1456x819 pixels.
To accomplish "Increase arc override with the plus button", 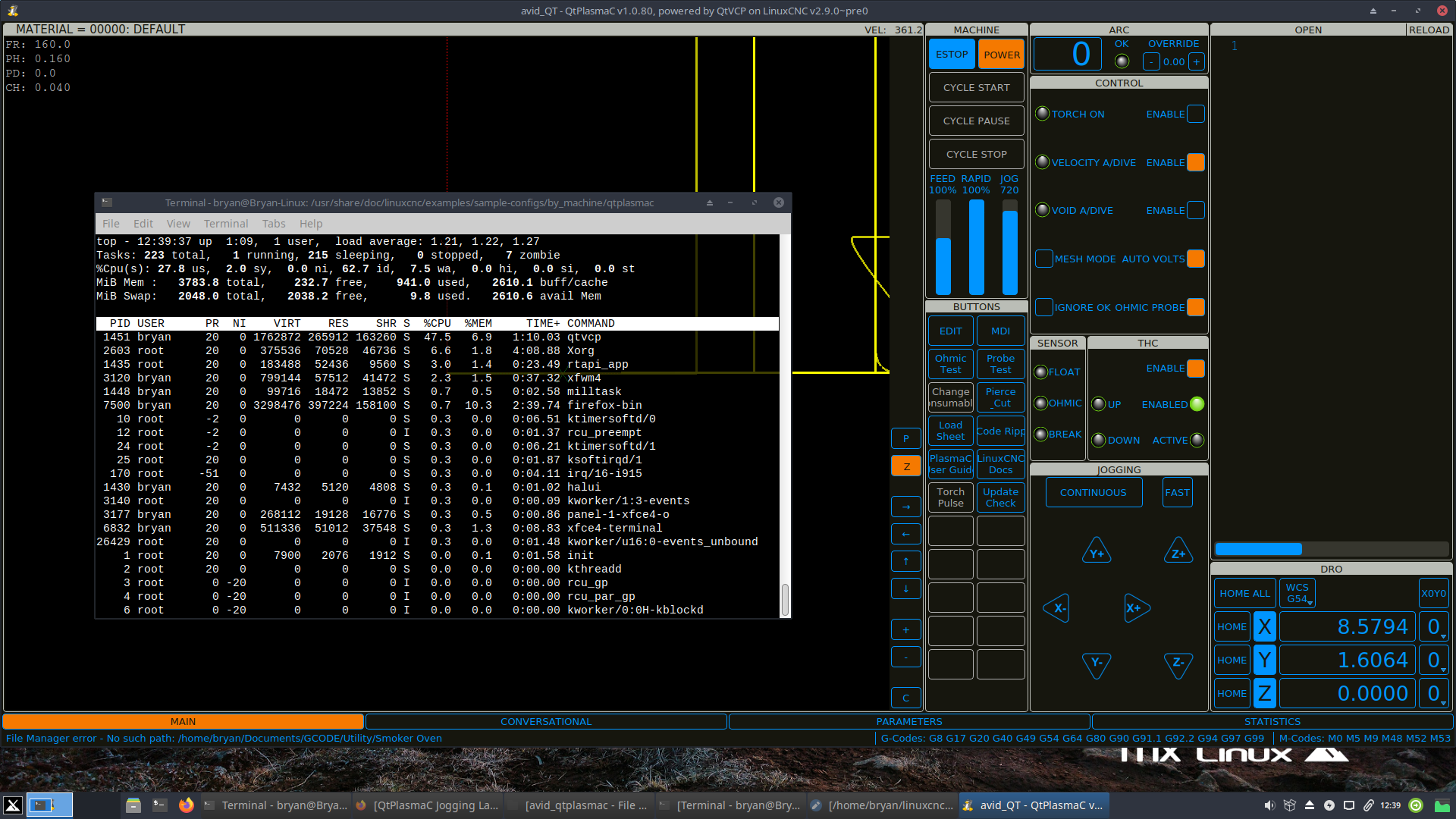I will (1196, 62).
